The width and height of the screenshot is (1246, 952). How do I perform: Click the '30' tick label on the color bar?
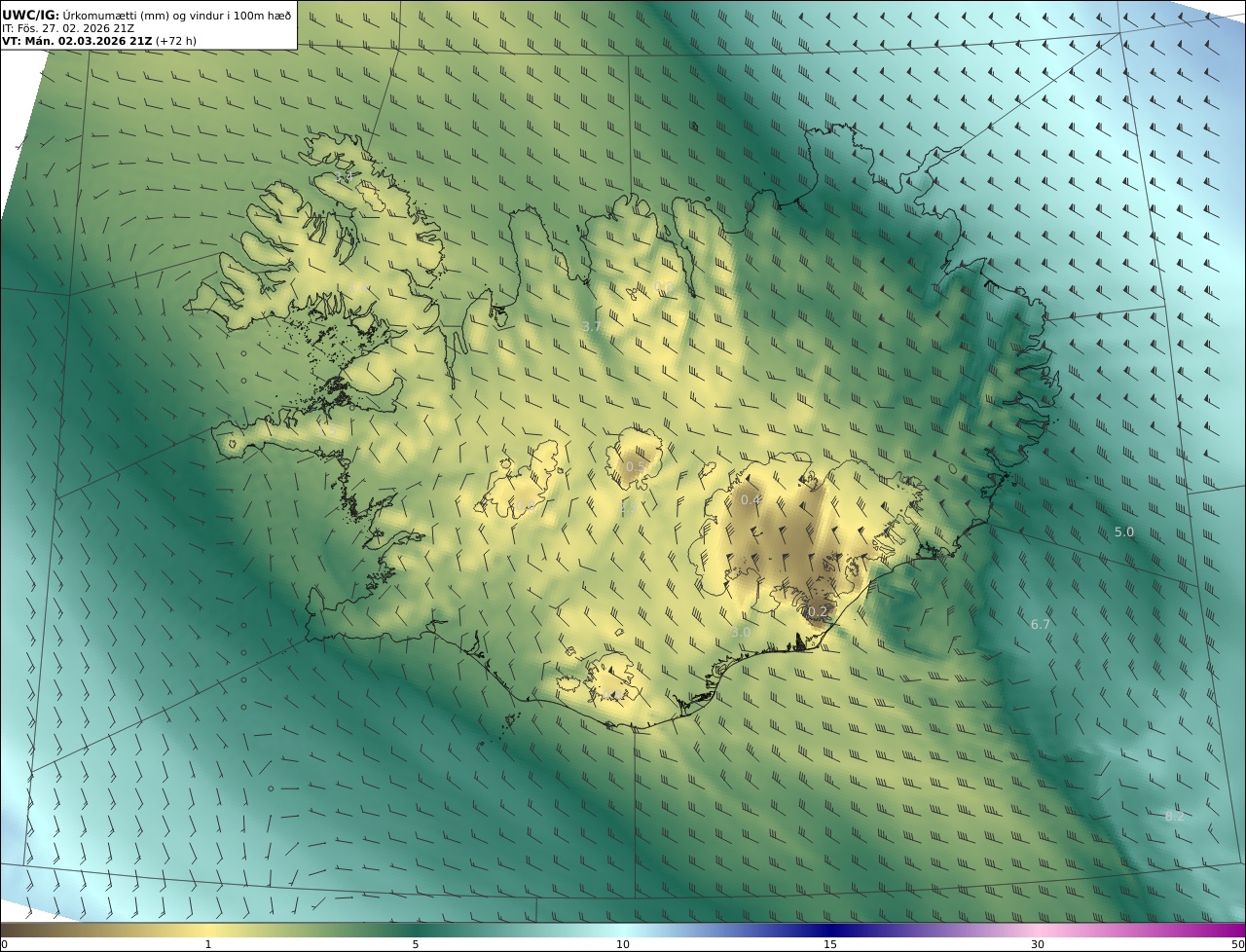pyautogui.click(x=1038, y=944)
